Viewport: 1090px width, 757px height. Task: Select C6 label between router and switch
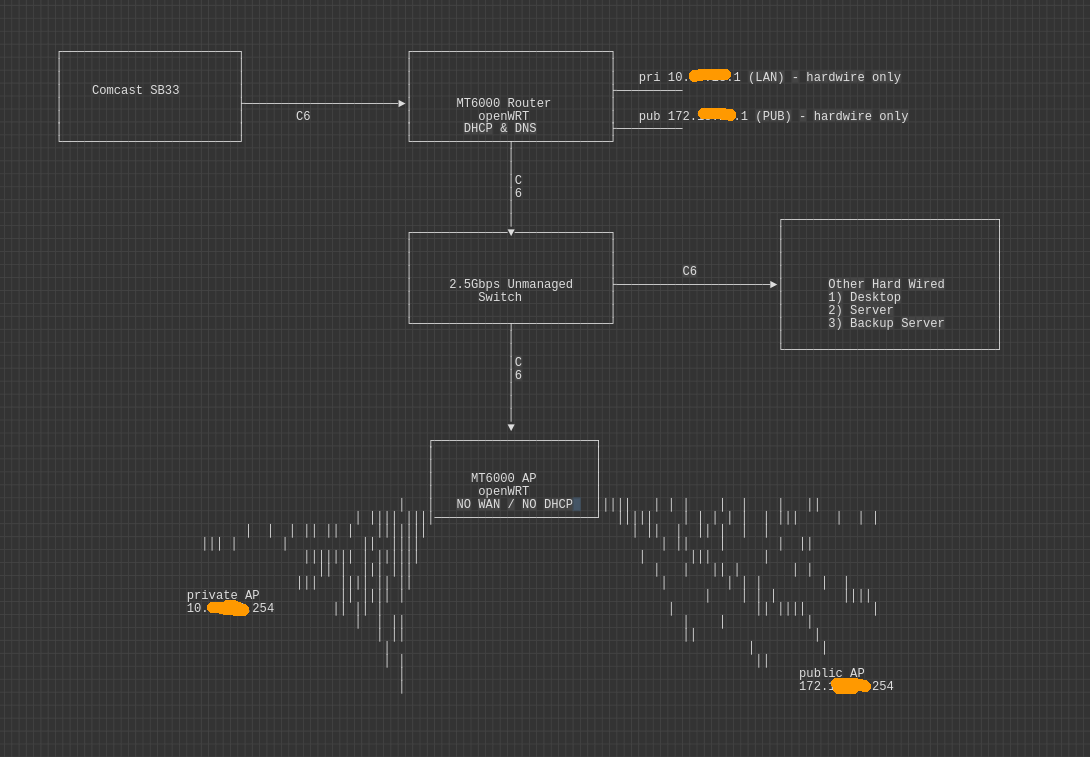[x=518, y=187]
